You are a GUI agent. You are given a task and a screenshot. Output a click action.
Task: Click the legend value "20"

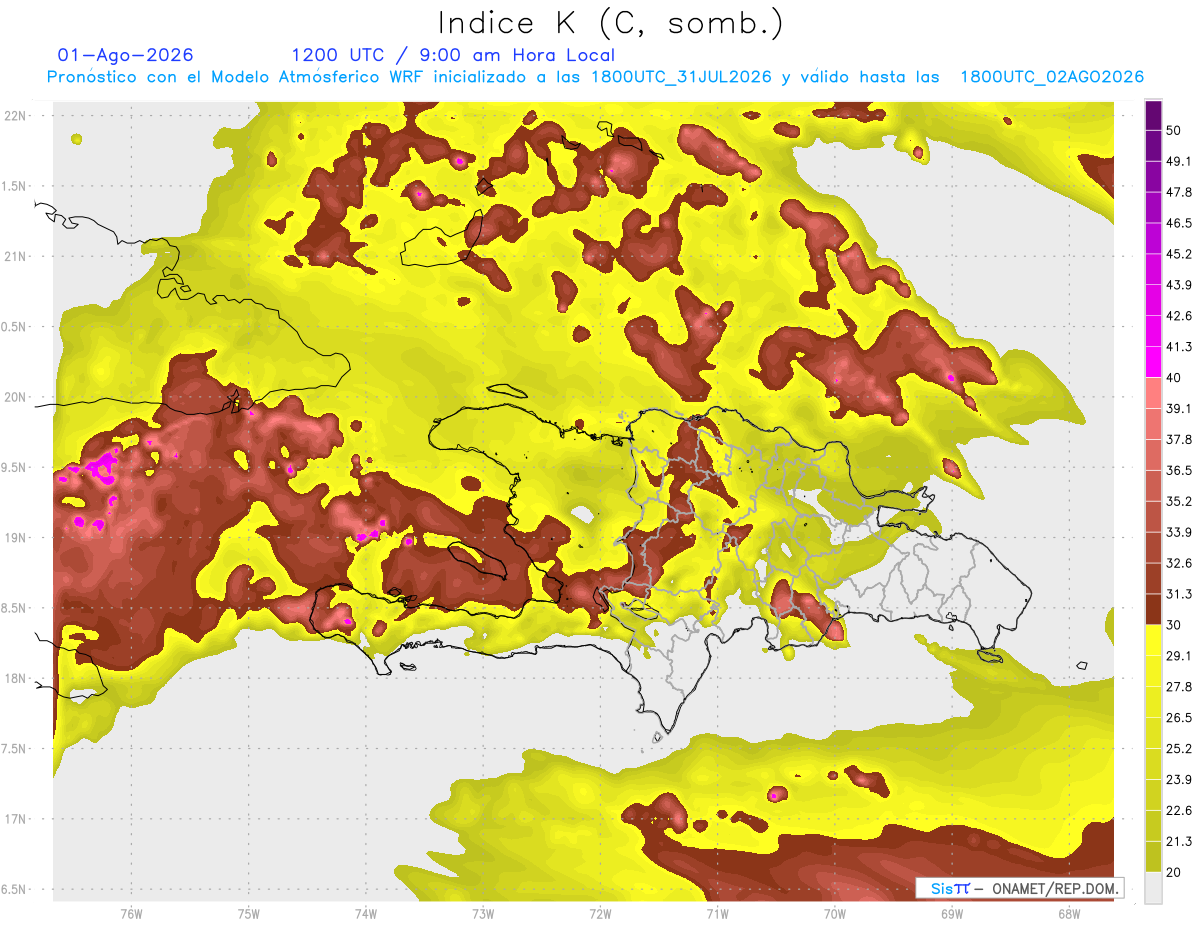tap(1175, 872)
